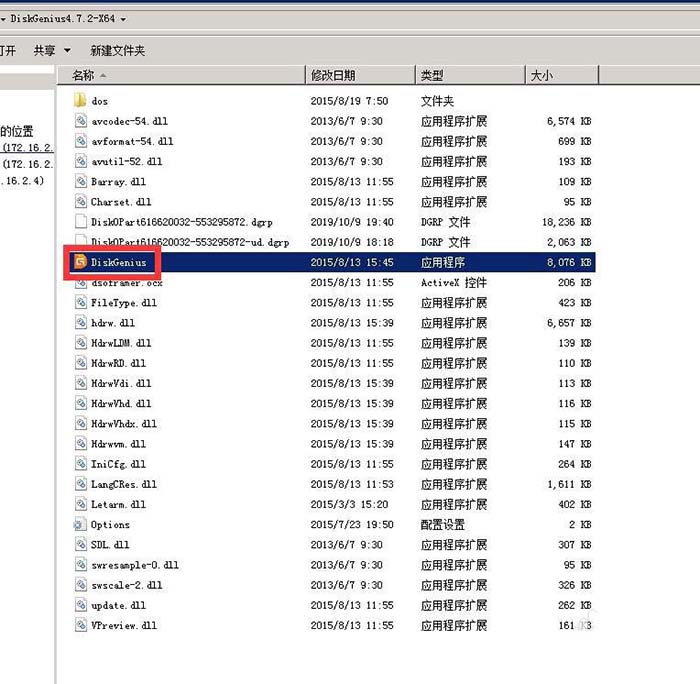700x684 pixels.
Task: Expand the DiskGenius4.7.2-X64 address path dropdown
Action: tap(123, 19)
